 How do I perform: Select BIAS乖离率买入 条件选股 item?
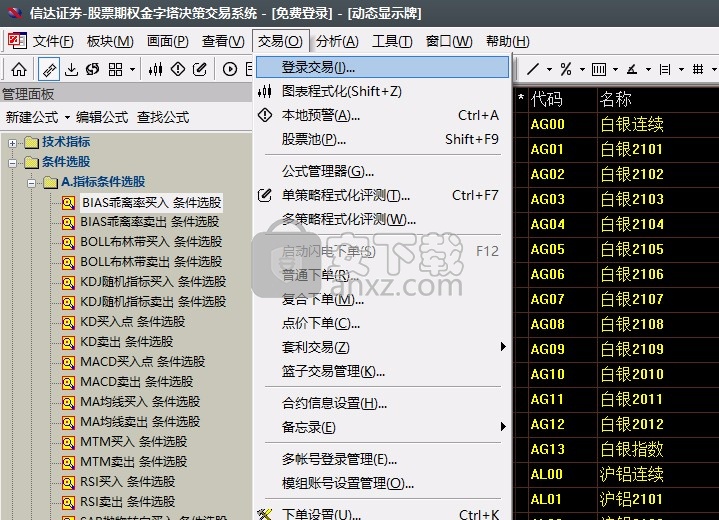151,202
